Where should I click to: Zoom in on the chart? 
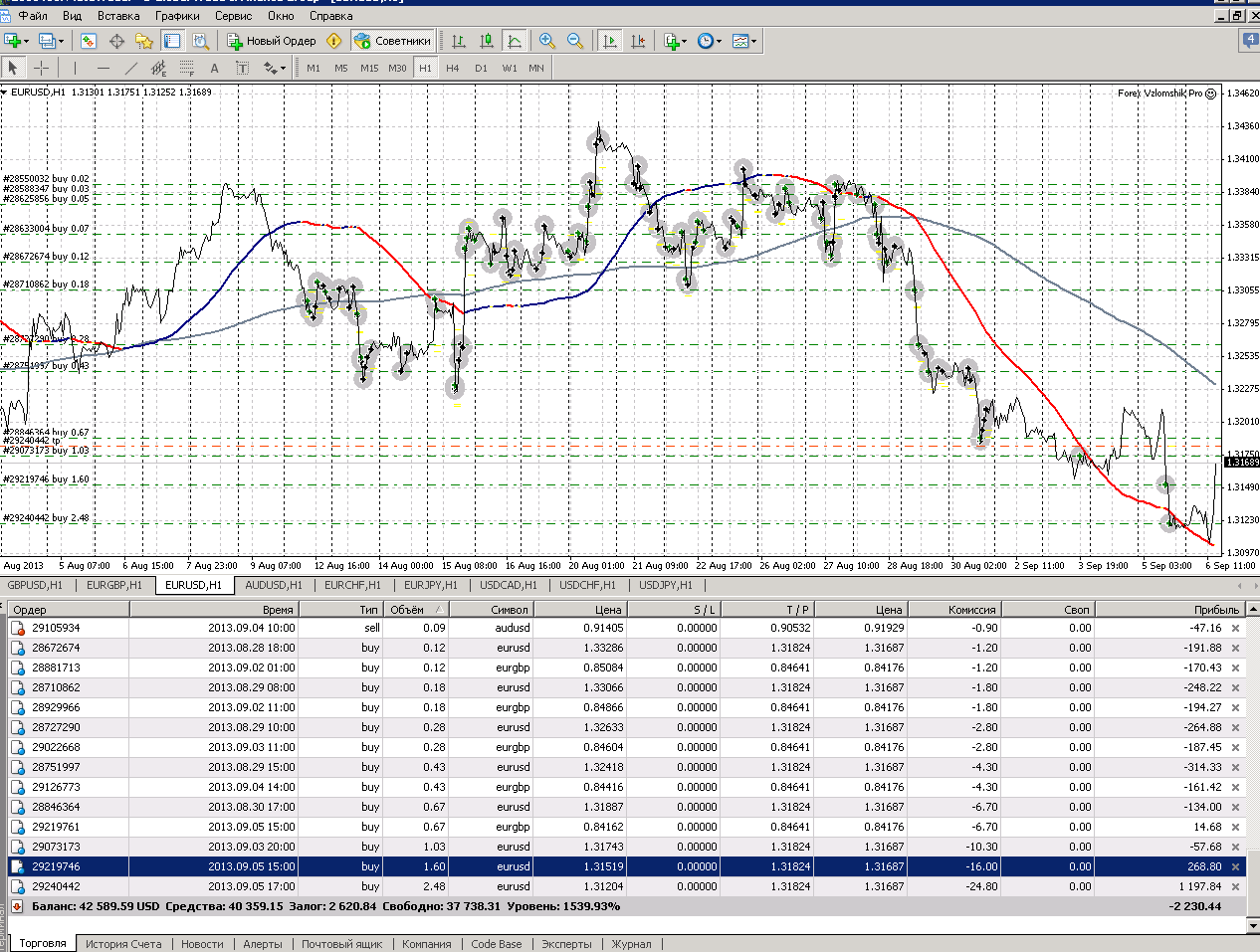tap(547, 41)
